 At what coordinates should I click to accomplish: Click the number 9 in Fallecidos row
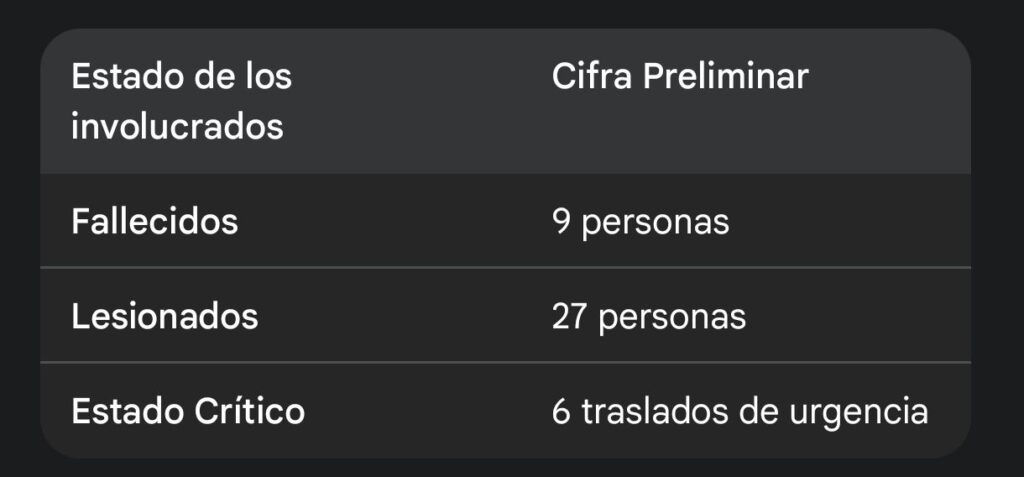coord(562,221)
